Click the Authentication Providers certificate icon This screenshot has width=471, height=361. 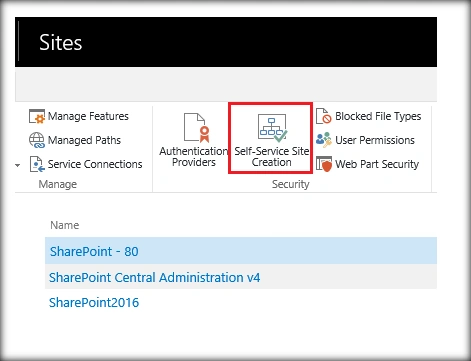pyautogui.click(x=197, y=128)
